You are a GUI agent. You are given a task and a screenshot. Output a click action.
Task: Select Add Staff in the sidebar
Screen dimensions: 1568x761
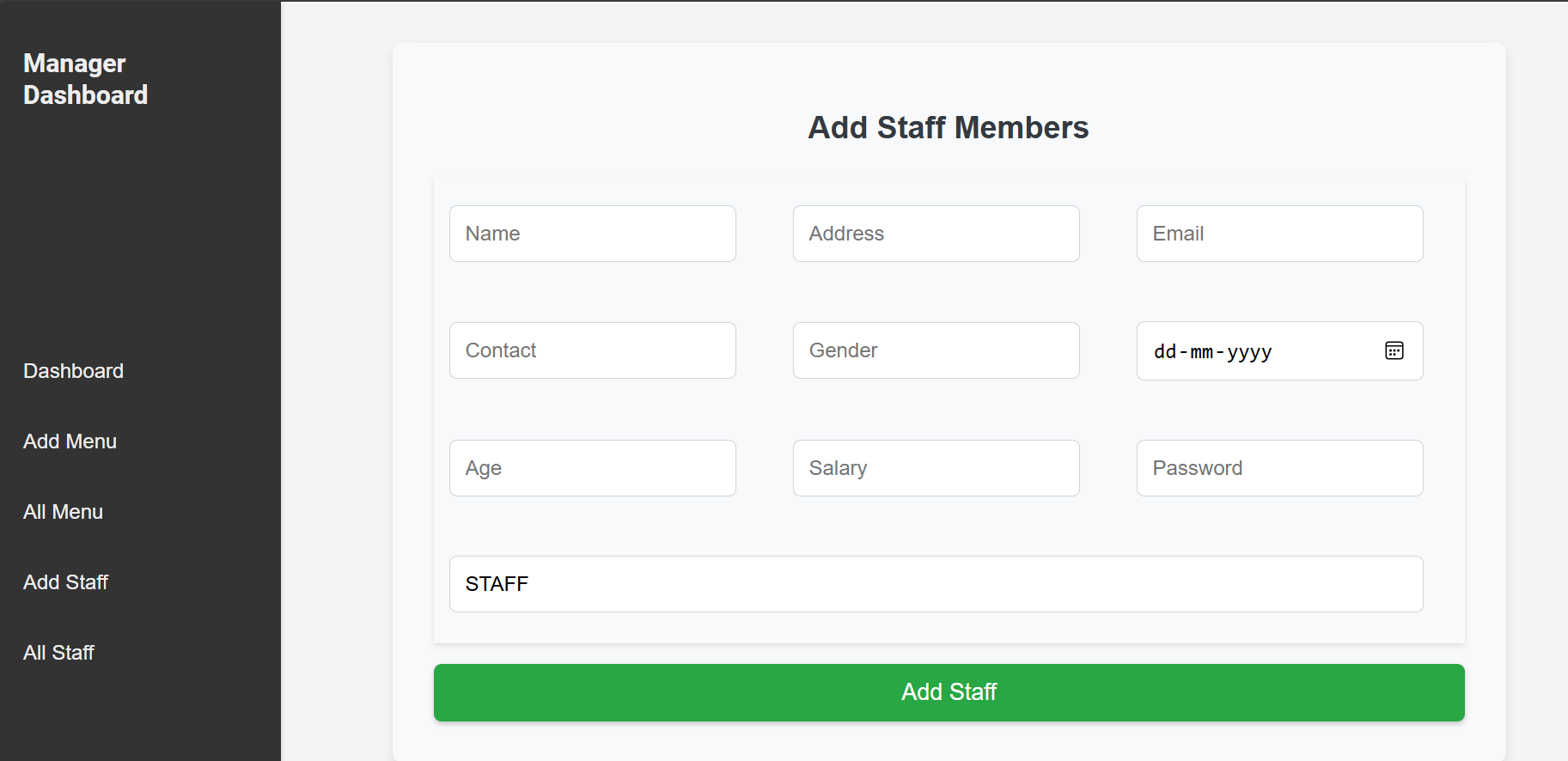pyautogui.click(x=66, y=582)
